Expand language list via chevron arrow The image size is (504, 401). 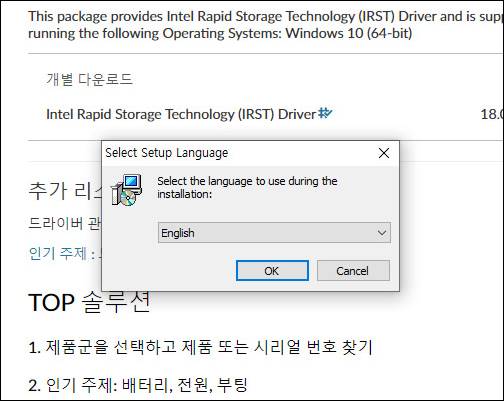click(382, 233)
